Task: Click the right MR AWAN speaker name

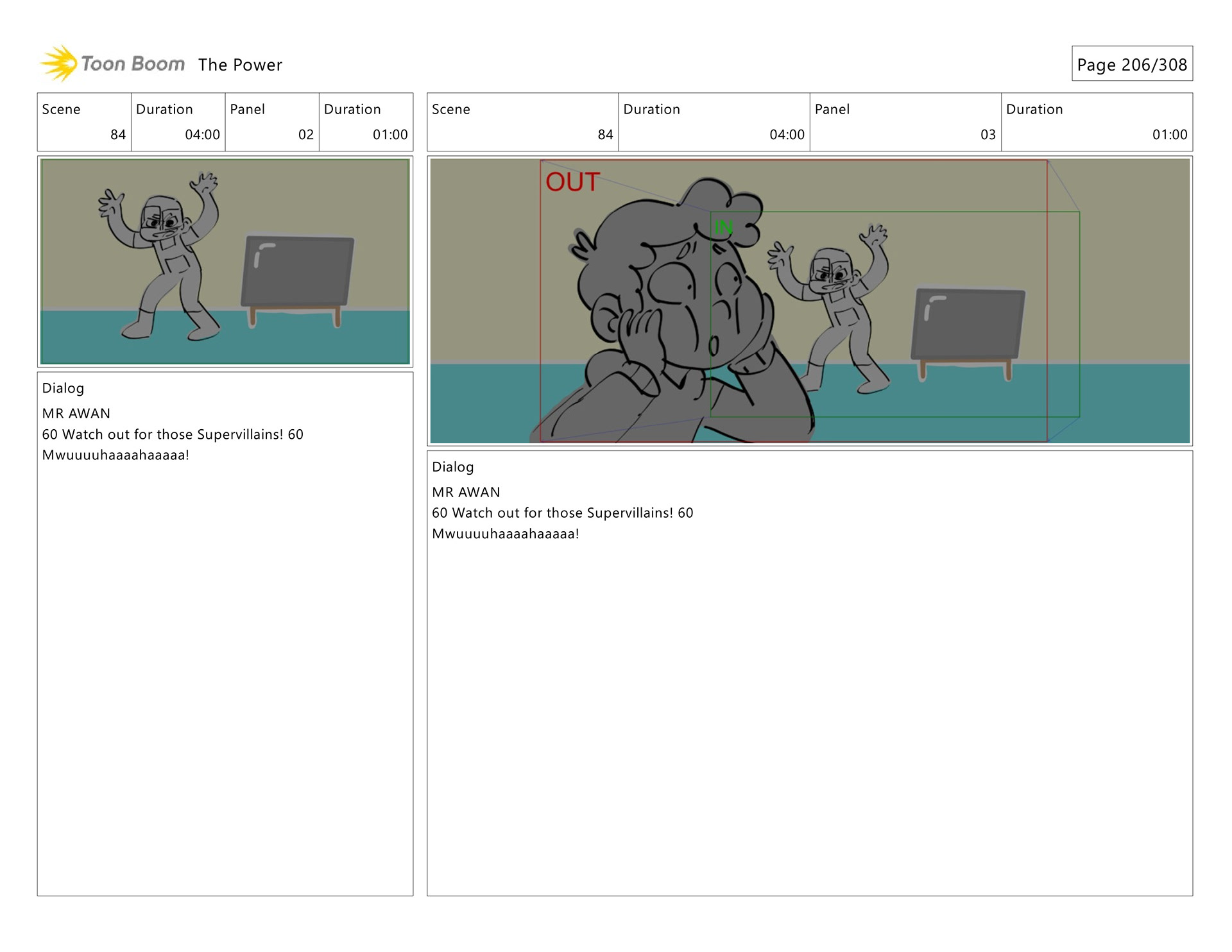Action: click(466, 492)
